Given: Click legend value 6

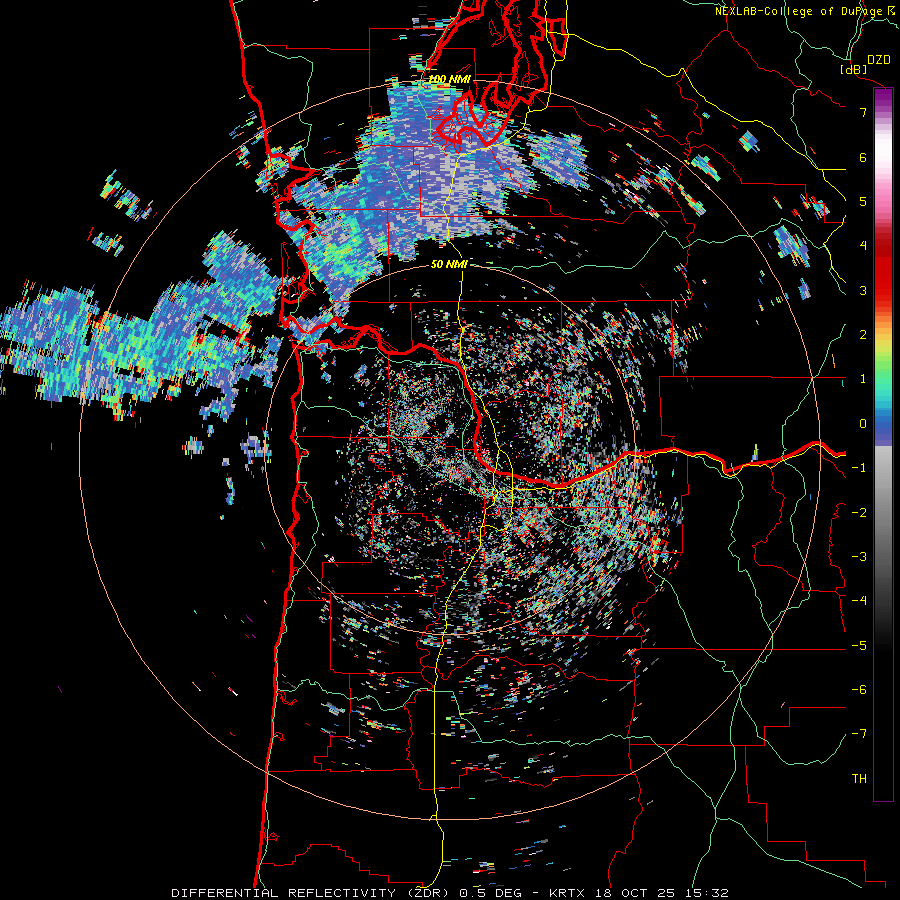Looking at the screenshot, I should pos(863,157).
